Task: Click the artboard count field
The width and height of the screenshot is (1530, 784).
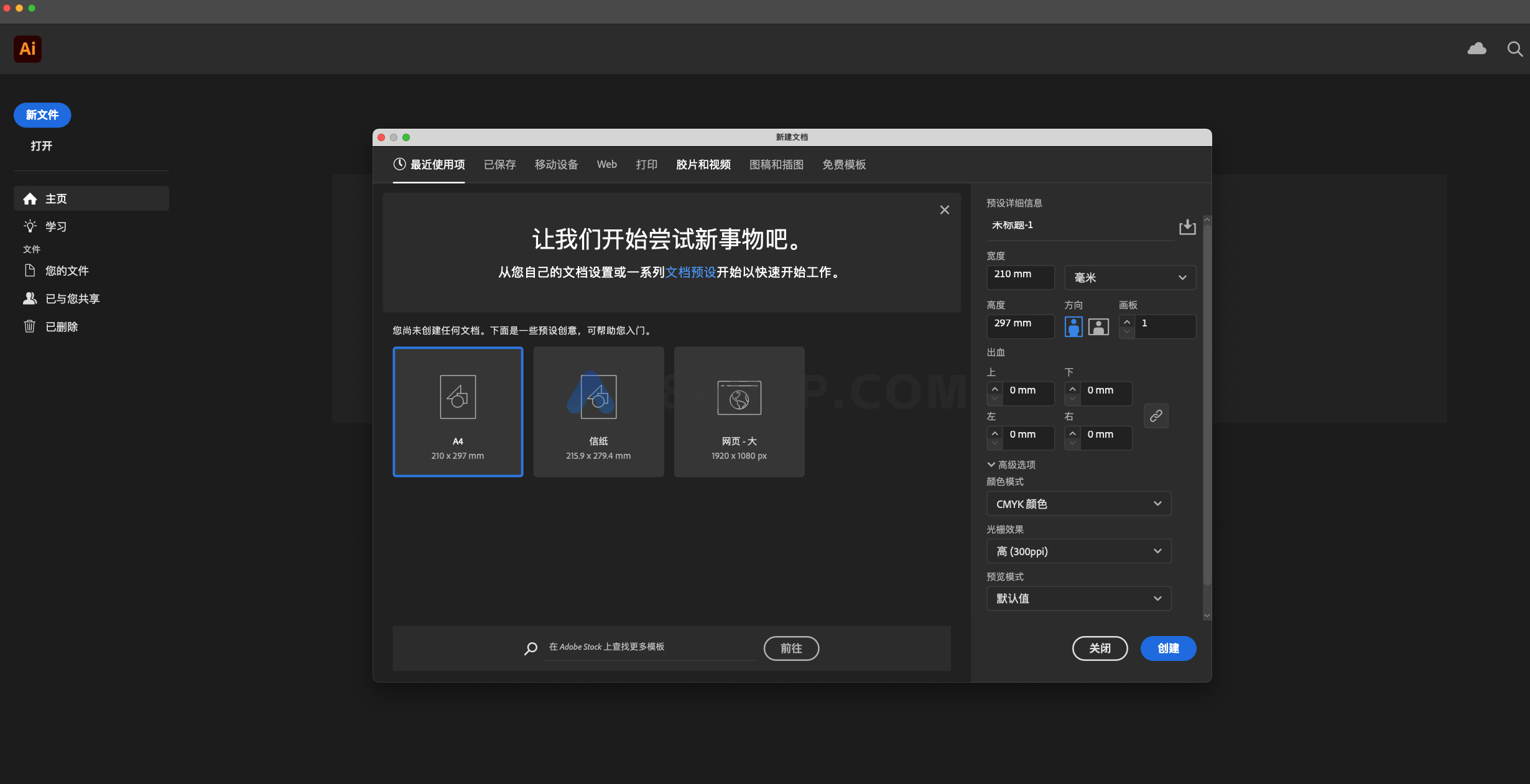Action: pyautogui.click(x=1165, y=326)
